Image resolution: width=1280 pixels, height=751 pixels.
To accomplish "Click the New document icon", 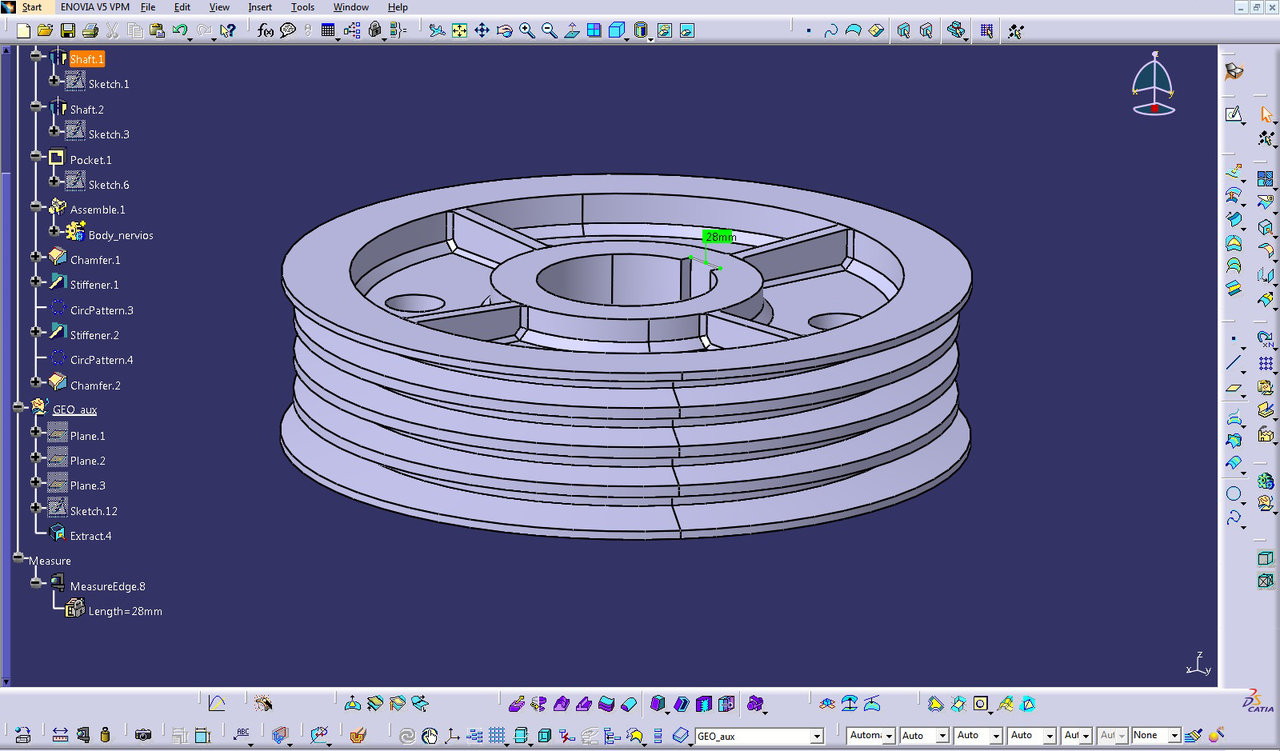I will 23,31.
